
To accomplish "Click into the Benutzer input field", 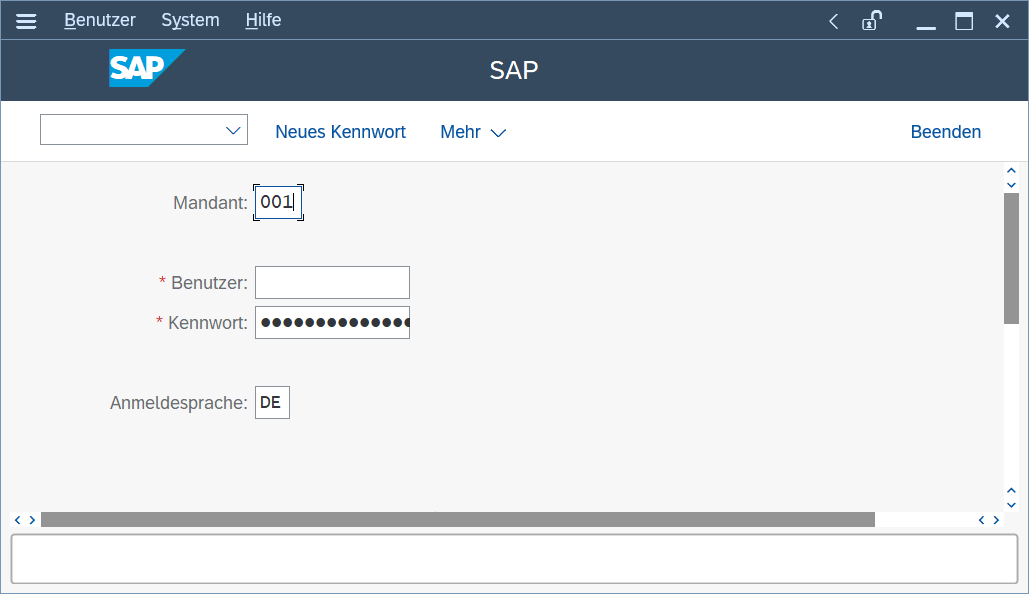I will click(332, 282).
